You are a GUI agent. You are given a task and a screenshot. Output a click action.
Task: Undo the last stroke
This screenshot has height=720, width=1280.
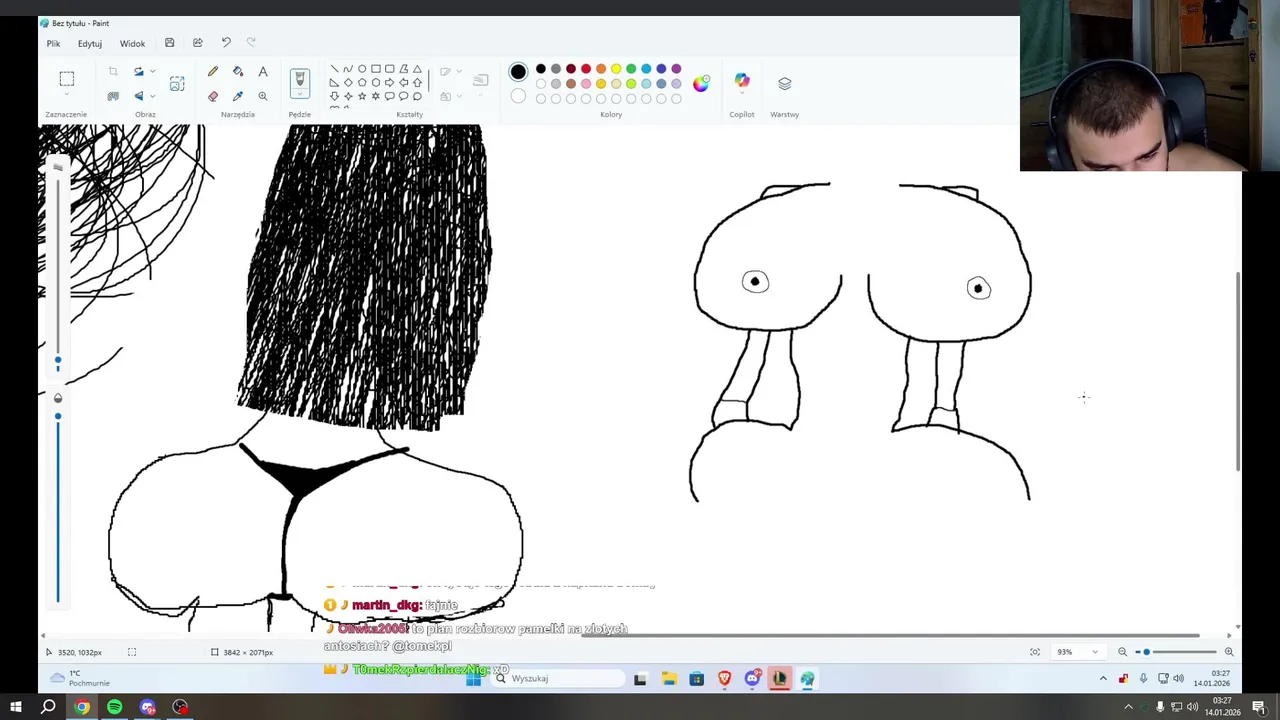point(226,43)
